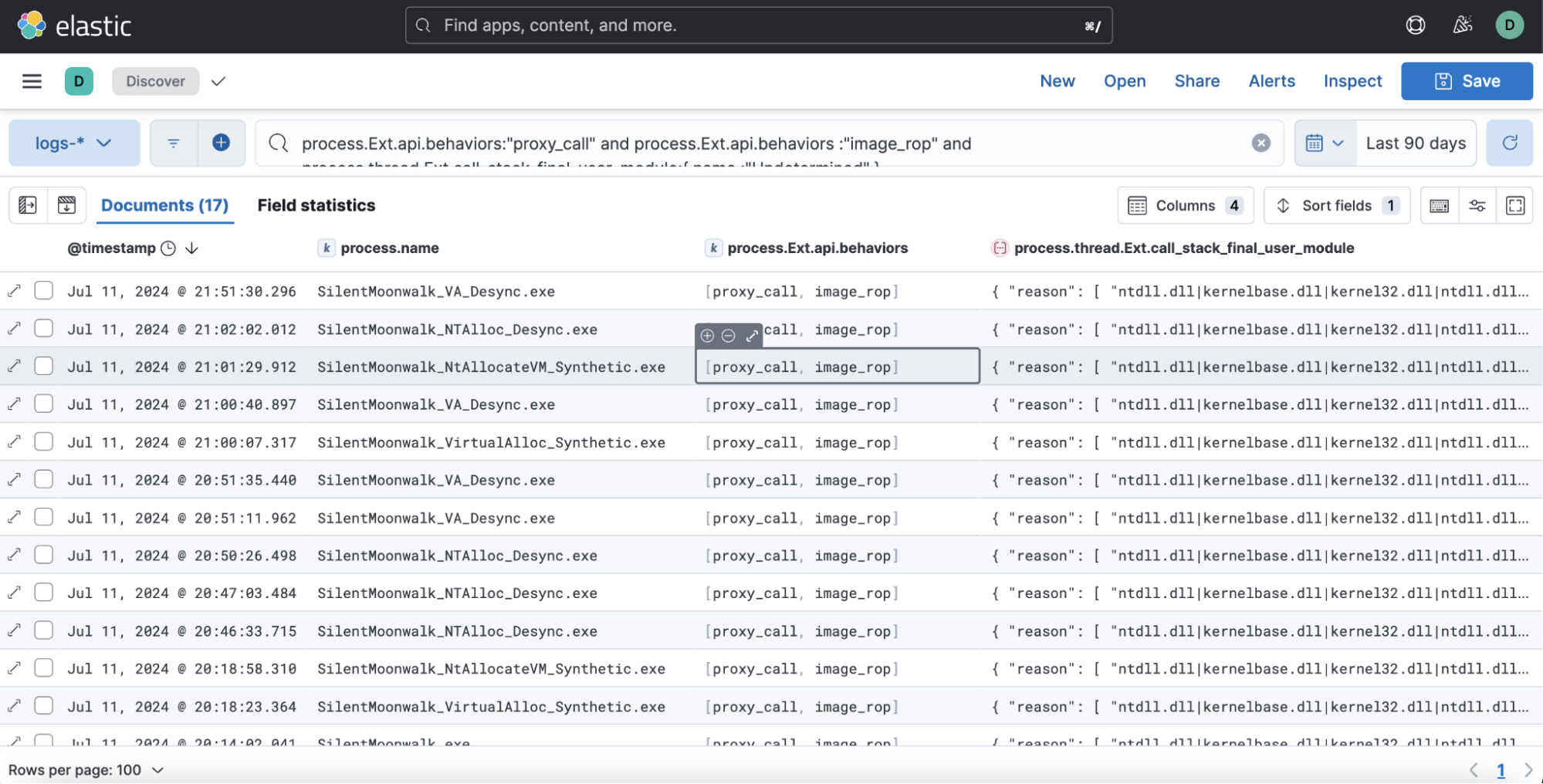Open the logs-* data view dropdown
Viewport: 1543px width, 784px height.
click(74, 143)
